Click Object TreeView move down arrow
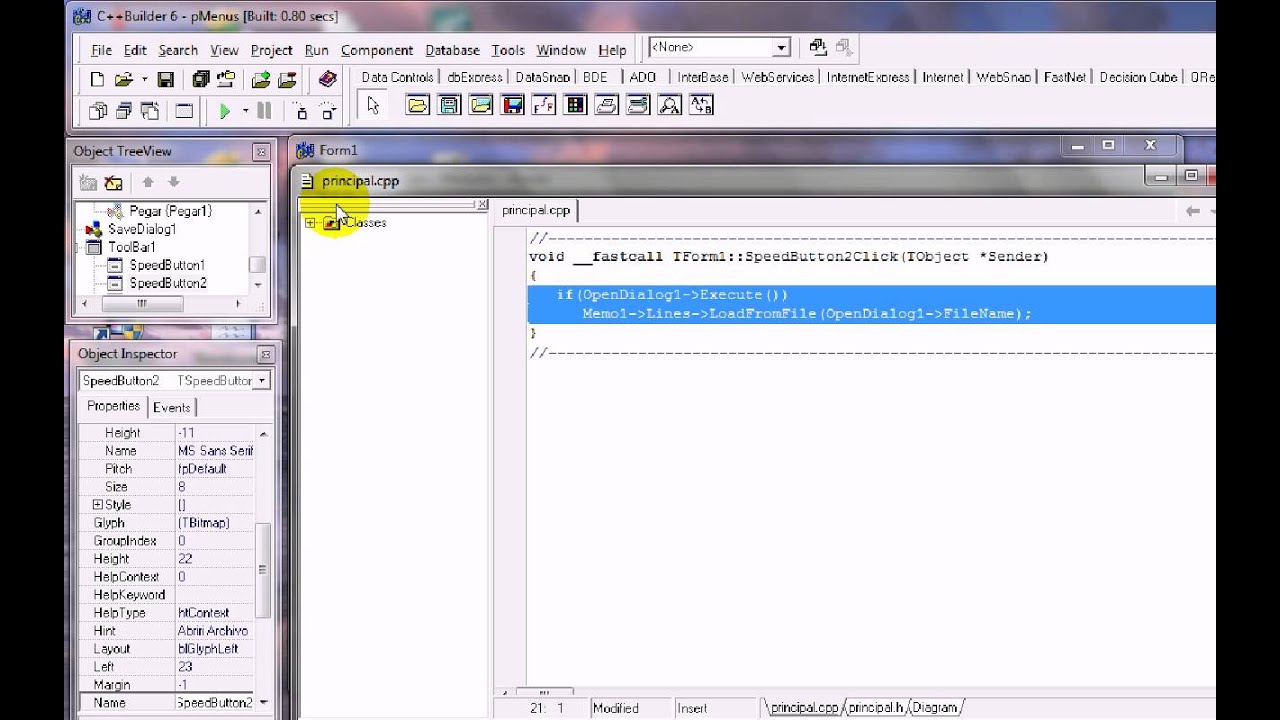The height and width of the screenshot is (720, 1280). [173, 182]
